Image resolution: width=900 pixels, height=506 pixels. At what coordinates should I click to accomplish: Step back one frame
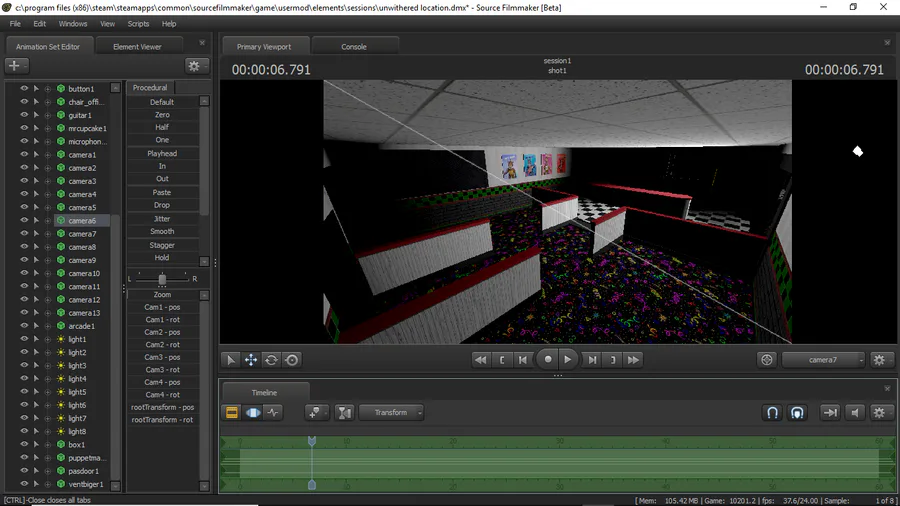[x=523, y=360]
